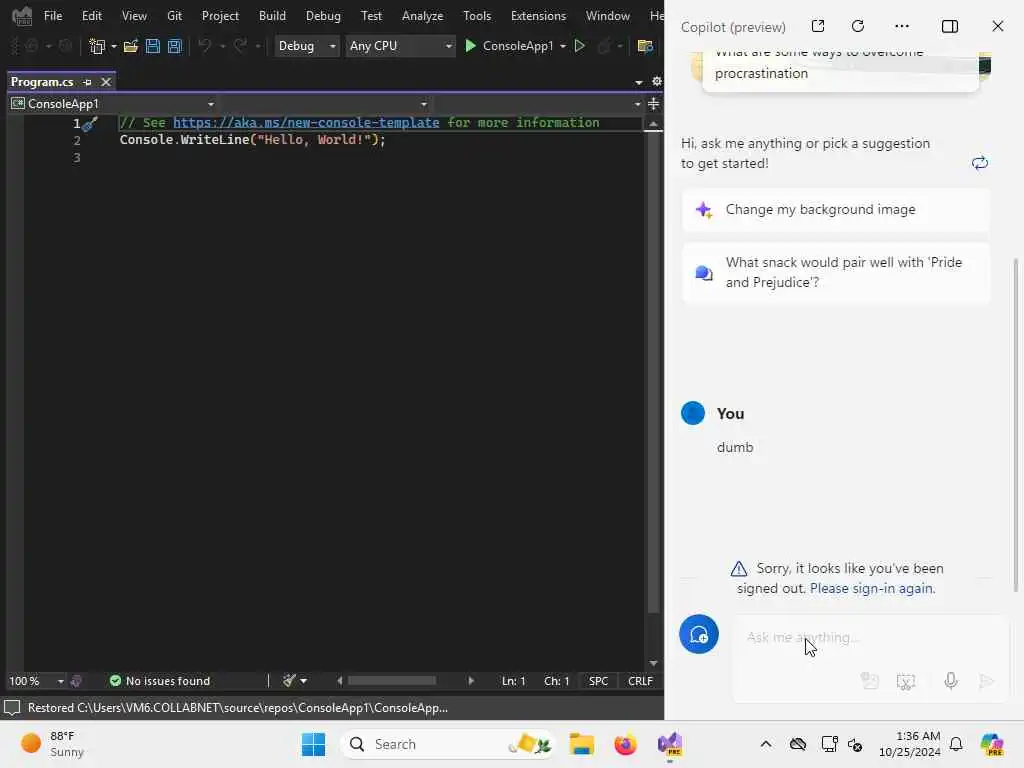This screenshot has width=1024, height=768.
Task: Refresh the Copilot pane
Action: (x=858, y=26)
